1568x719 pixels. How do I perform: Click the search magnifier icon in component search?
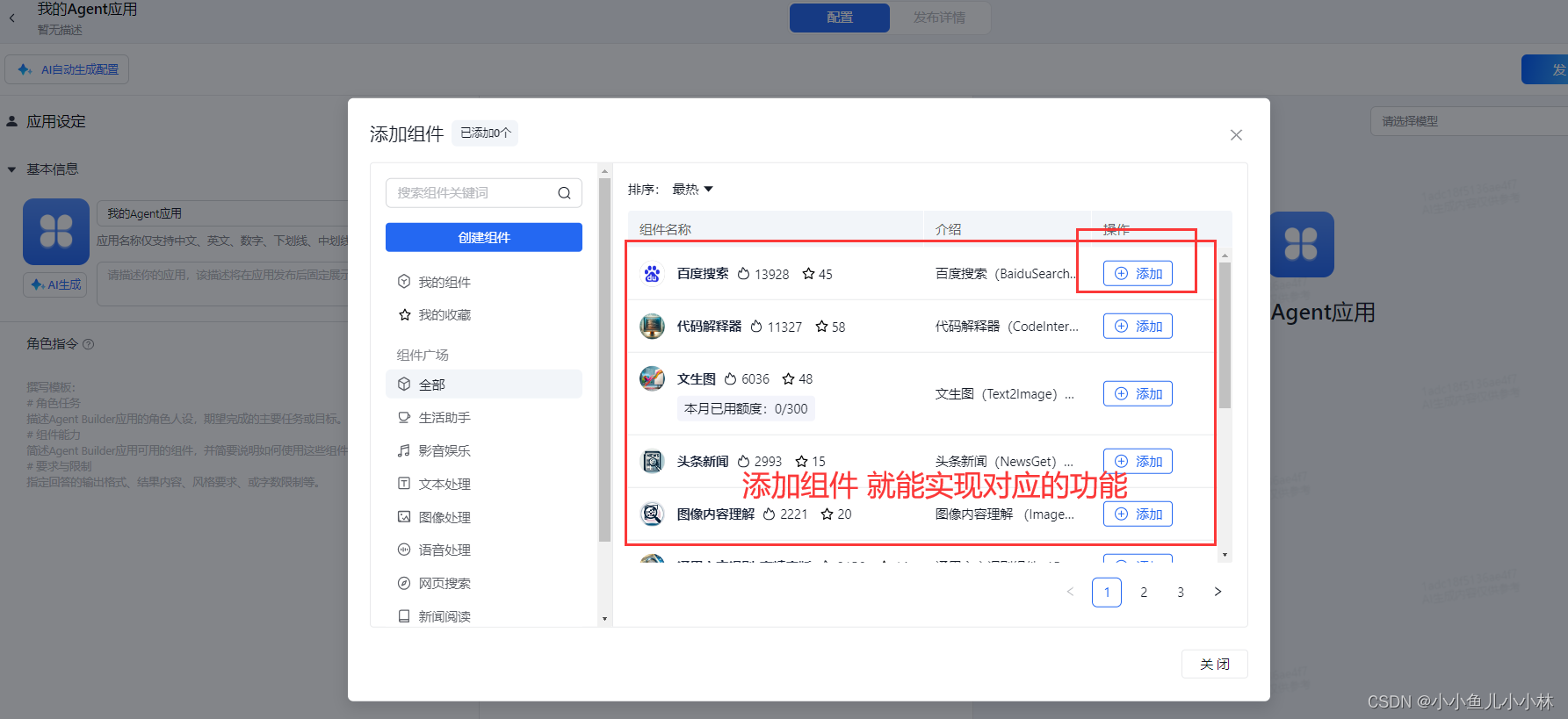point(564,193)
